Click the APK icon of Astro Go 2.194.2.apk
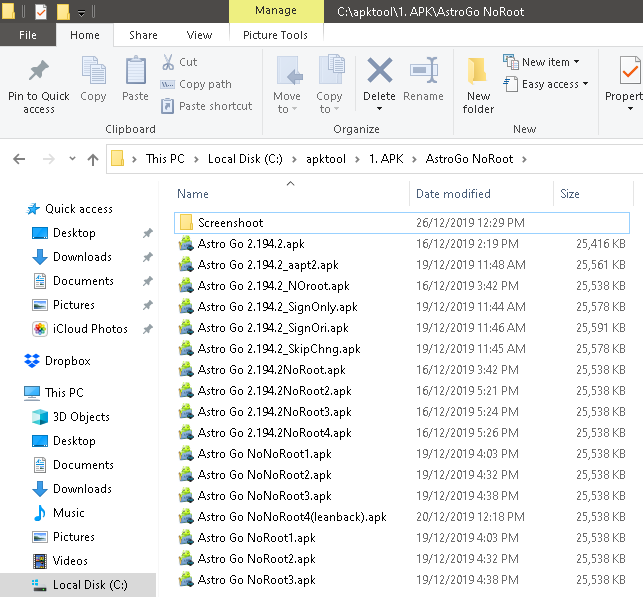This screenshot has height=597, width=643. point(186,244)
